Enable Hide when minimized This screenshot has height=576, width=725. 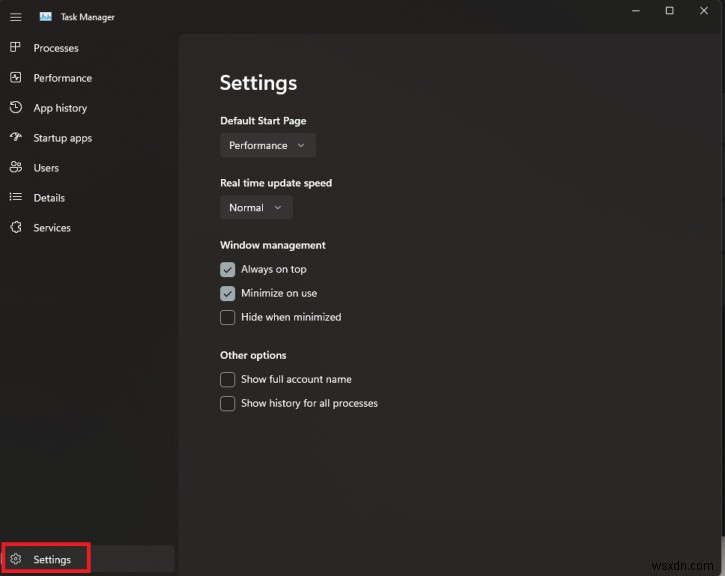(227, 318)
